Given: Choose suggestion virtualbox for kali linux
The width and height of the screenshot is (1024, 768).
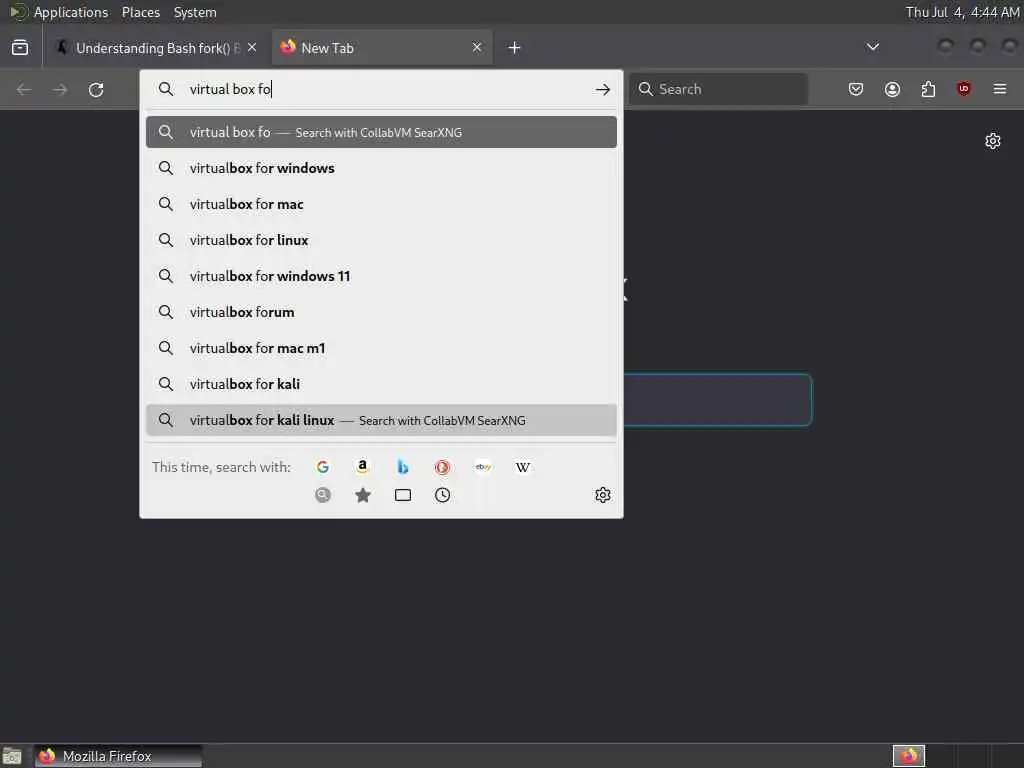Looking at the screenshot, I should click(381, 421).
